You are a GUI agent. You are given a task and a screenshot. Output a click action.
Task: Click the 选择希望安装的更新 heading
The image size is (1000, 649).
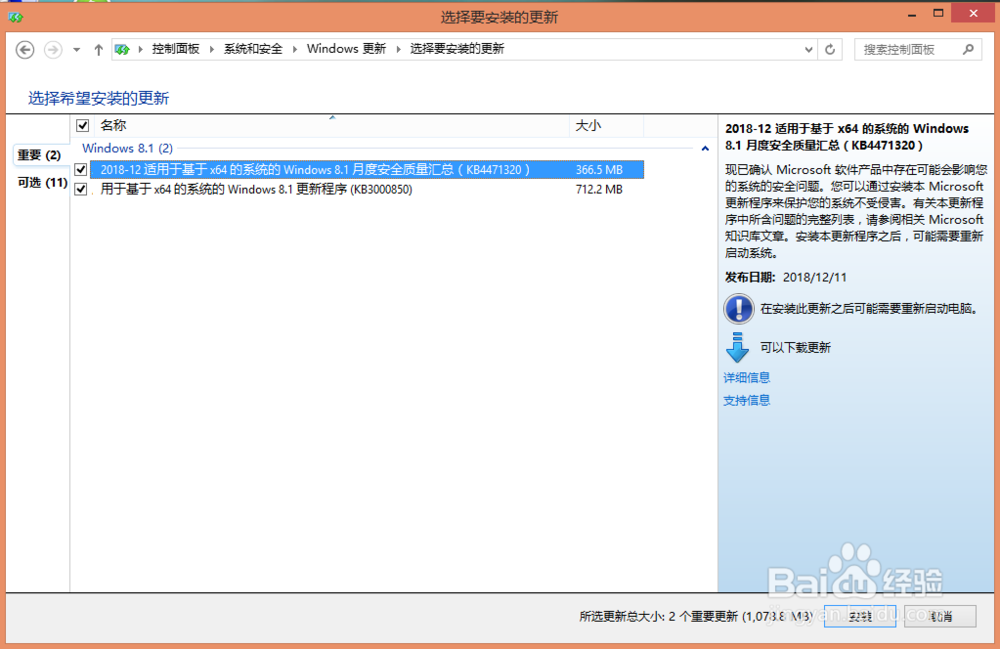[98, 98]
